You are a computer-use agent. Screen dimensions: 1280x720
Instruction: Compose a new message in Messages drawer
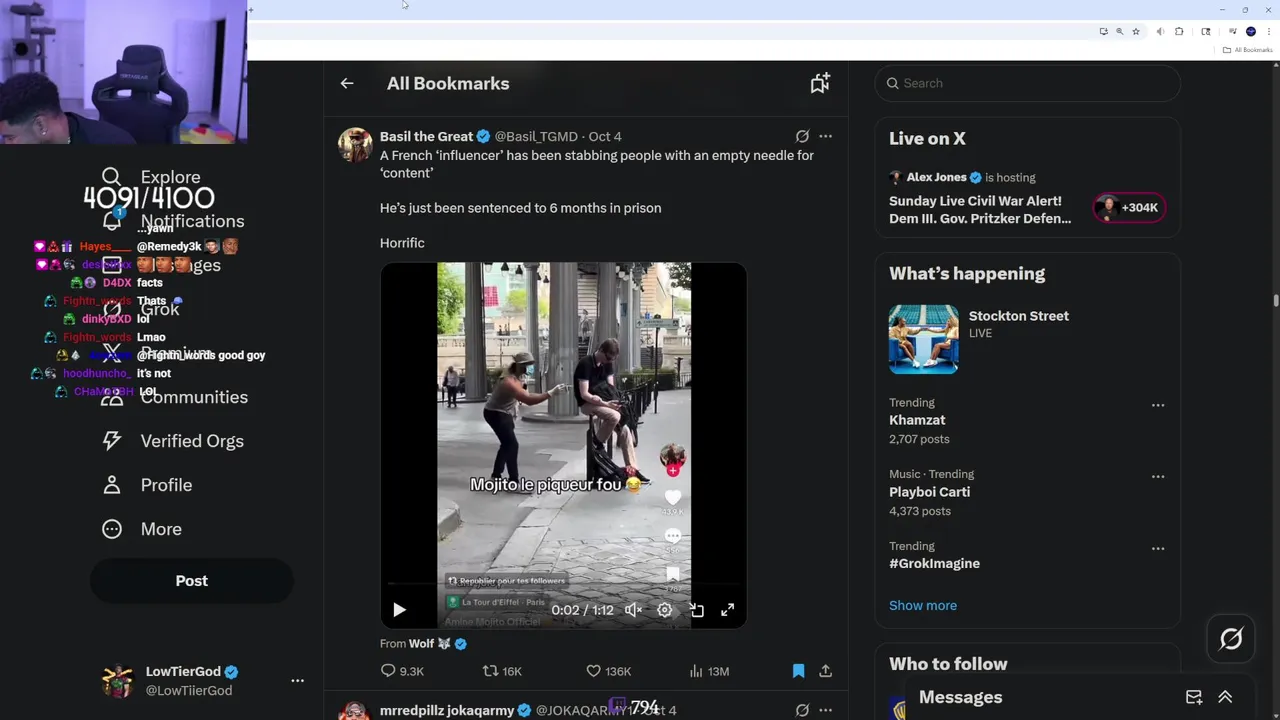1194,698
